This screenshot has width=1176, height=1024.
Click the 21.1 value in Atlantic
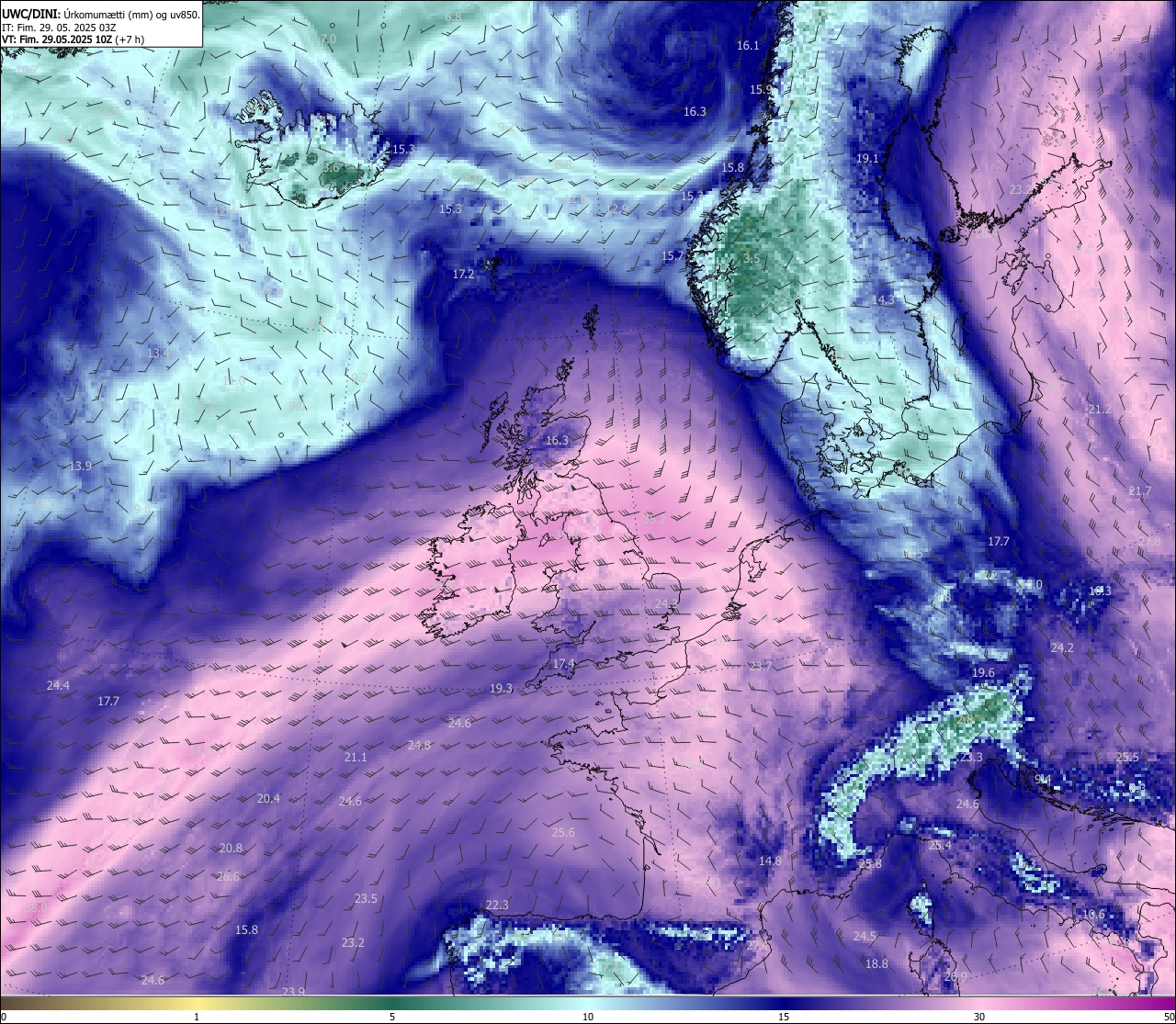pos(356,758)
